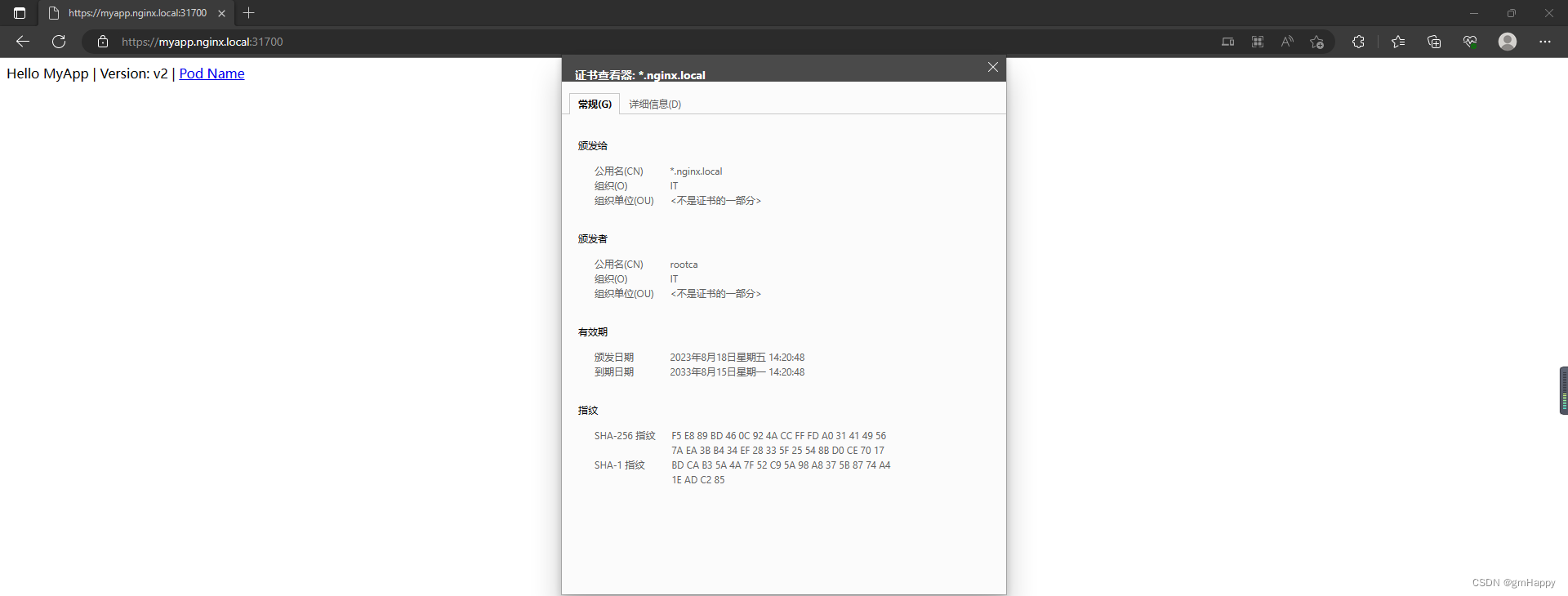Start Read aloud for this page

click(x=1287, y=42)
